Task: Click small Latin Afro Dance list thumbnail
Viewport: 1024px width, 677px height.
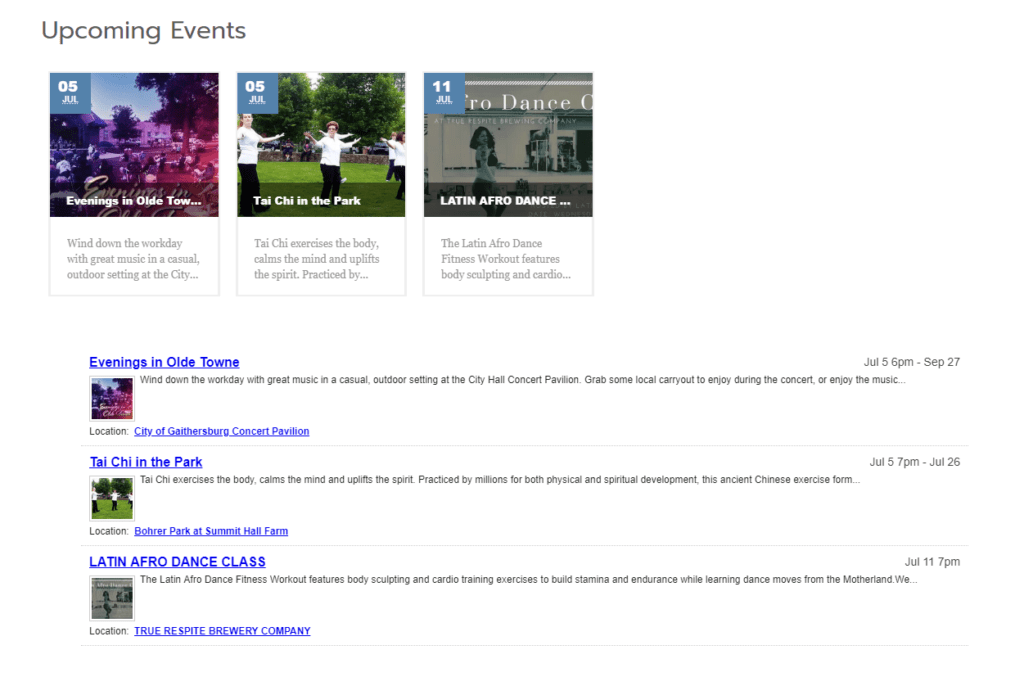Action: coord(112,598)
